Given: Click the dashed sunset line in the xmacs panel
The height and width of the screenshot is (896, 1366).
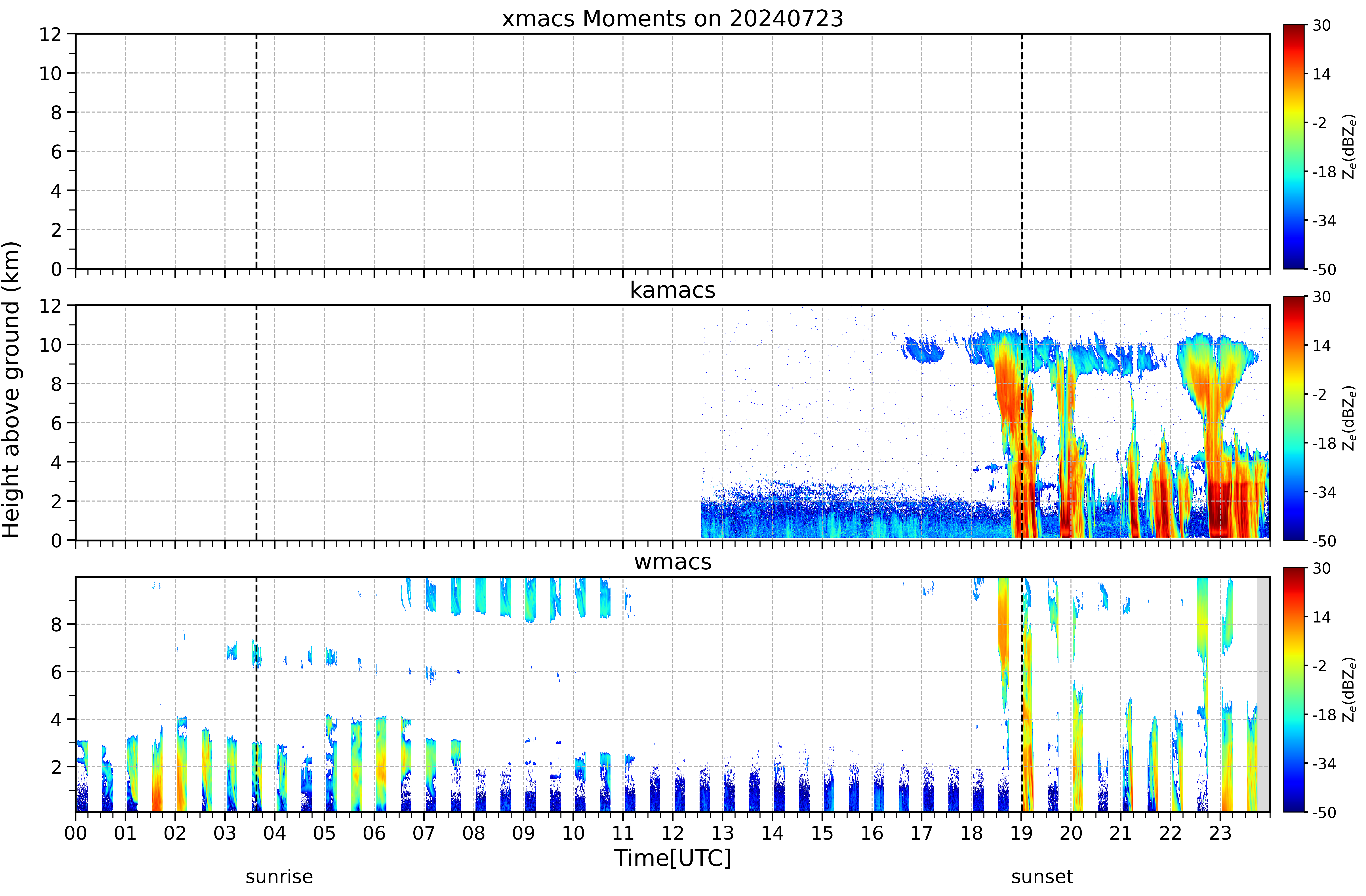Looking at the screenshot, I should 1022,151.
